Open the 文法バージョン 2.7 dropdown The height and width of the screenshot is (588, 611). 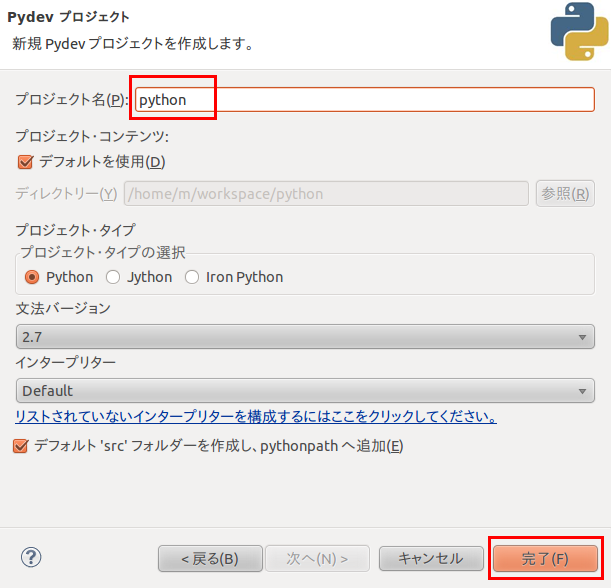[x=305, y=337]
